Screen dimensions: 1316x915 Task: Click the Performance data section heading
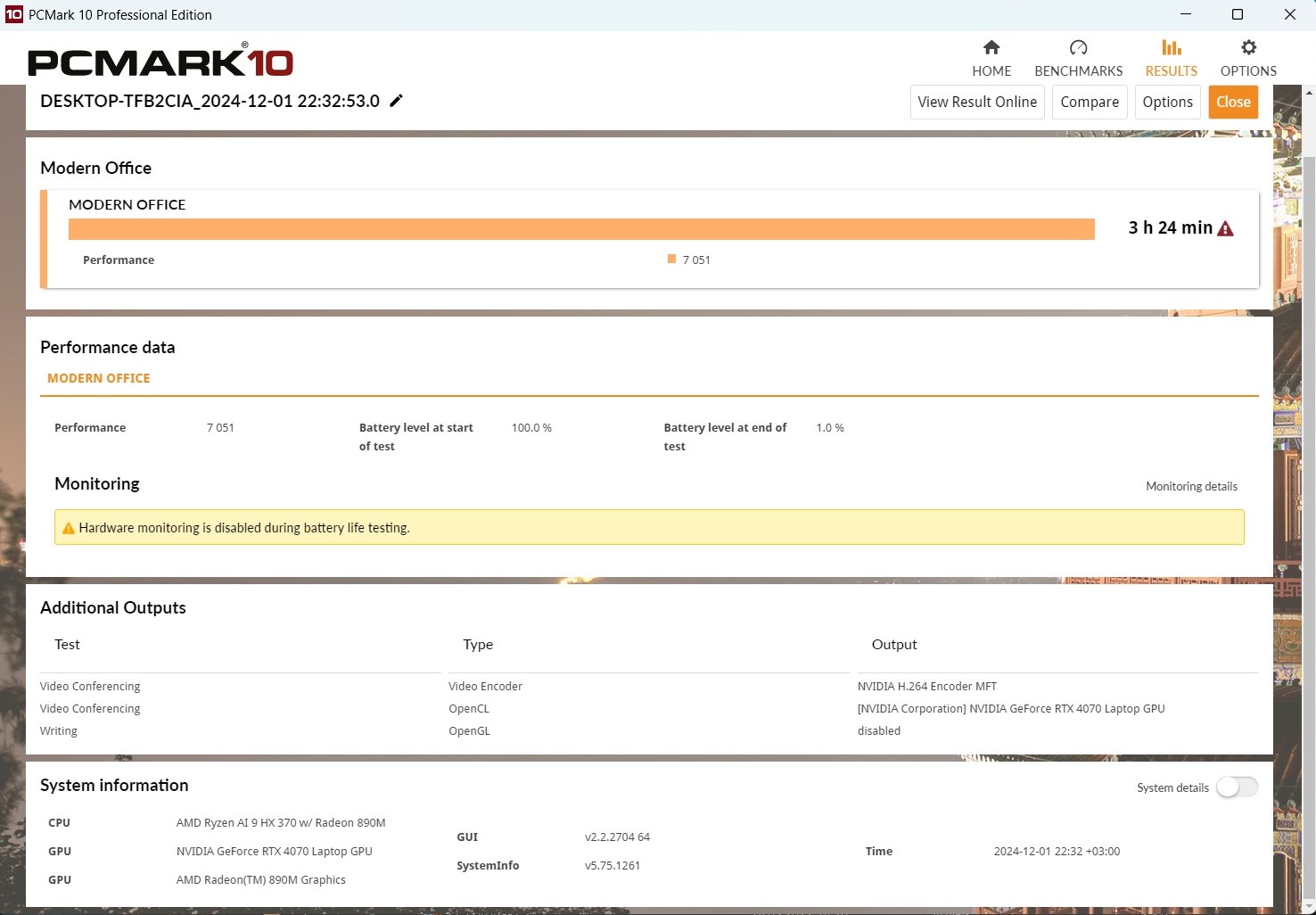point(107,347)
